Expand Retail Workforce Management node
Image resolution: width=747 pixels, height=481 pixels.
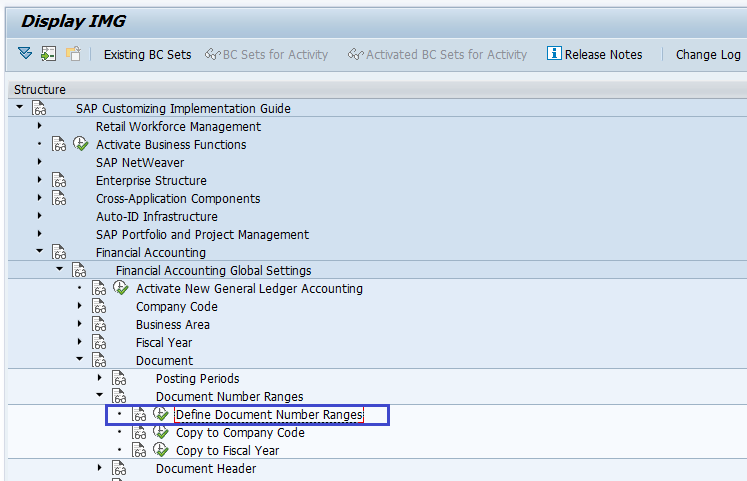tap(40, 126)
